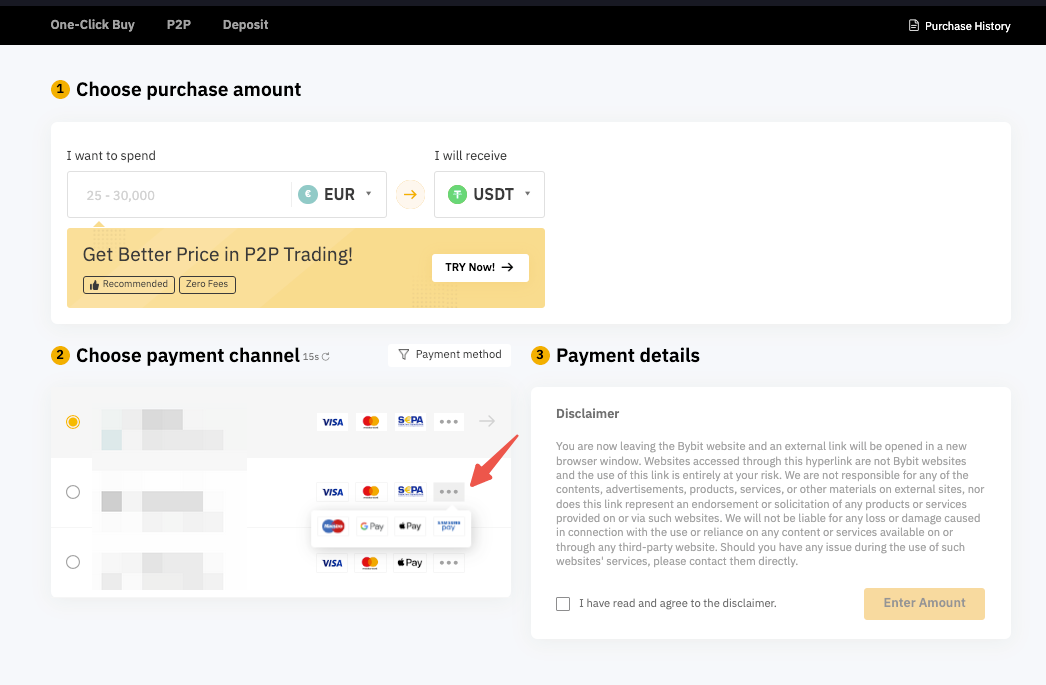Image resolution: width=1046 pixels, height=685 pixels.
Task: Open the Deposit tab
Action: [245, 25]
